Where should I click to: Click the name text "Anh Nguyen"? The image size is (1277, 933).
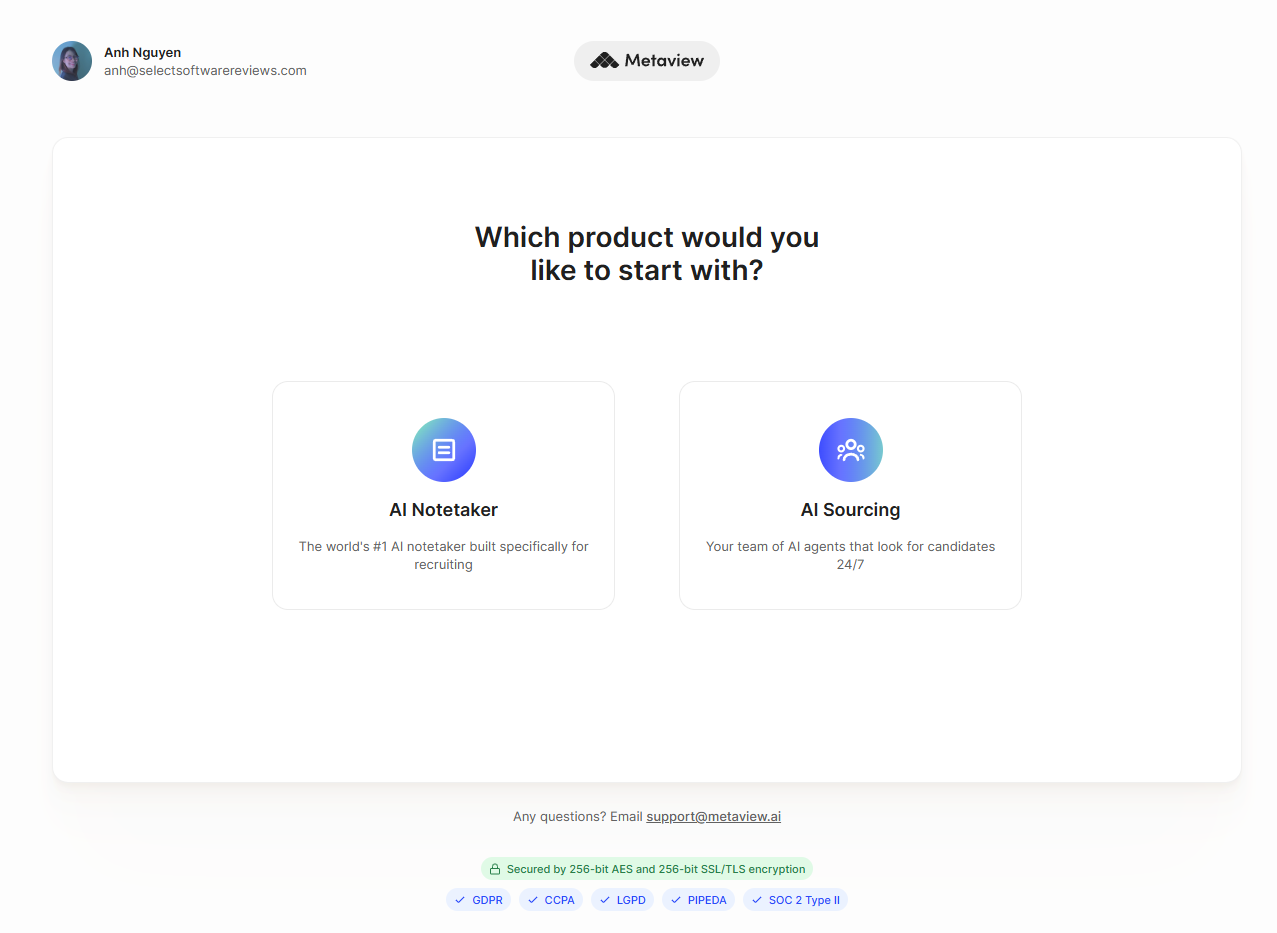[143, 52]
